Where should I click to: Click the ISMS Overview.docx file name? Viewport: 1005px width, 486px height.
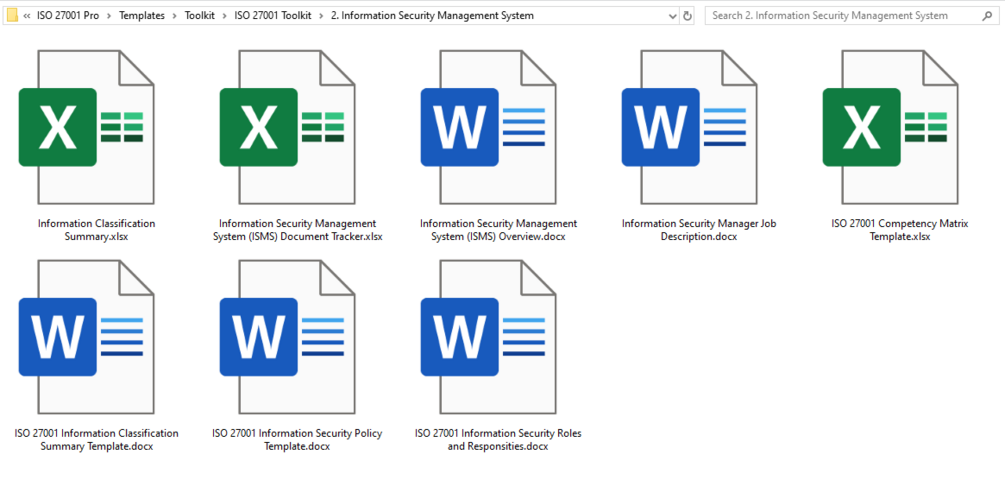pyautogui.click(x=499, y=230)
